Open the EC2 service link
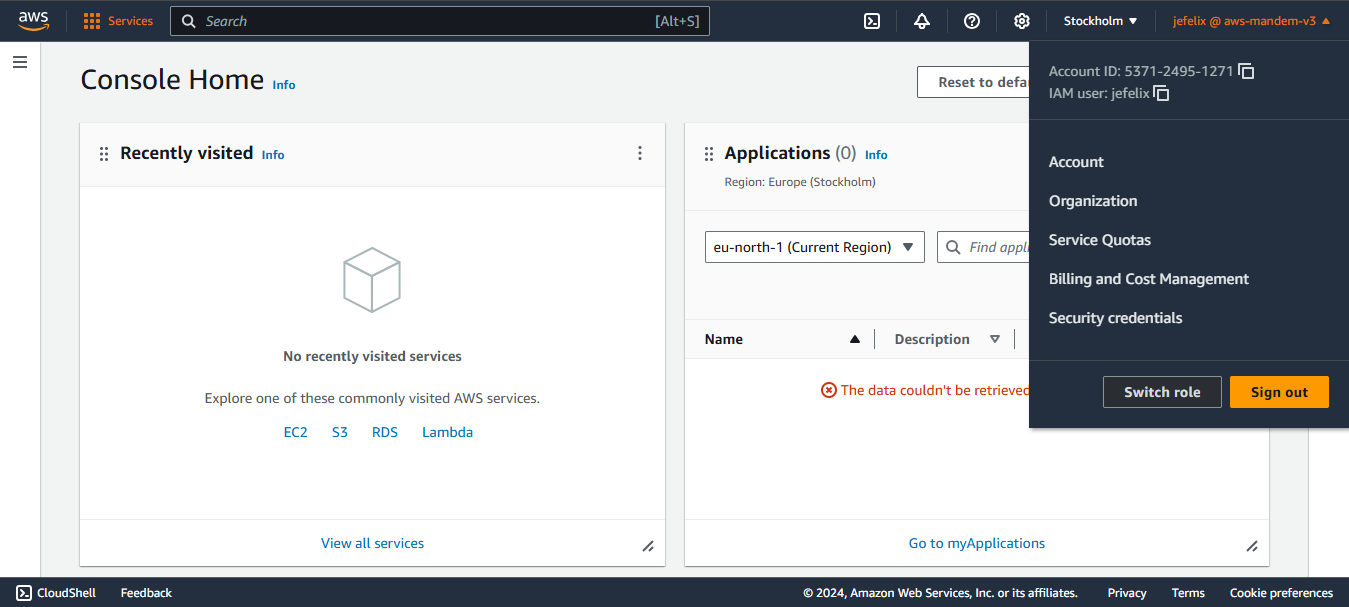The image size is (1349, 607). click(x=296, y=432)
